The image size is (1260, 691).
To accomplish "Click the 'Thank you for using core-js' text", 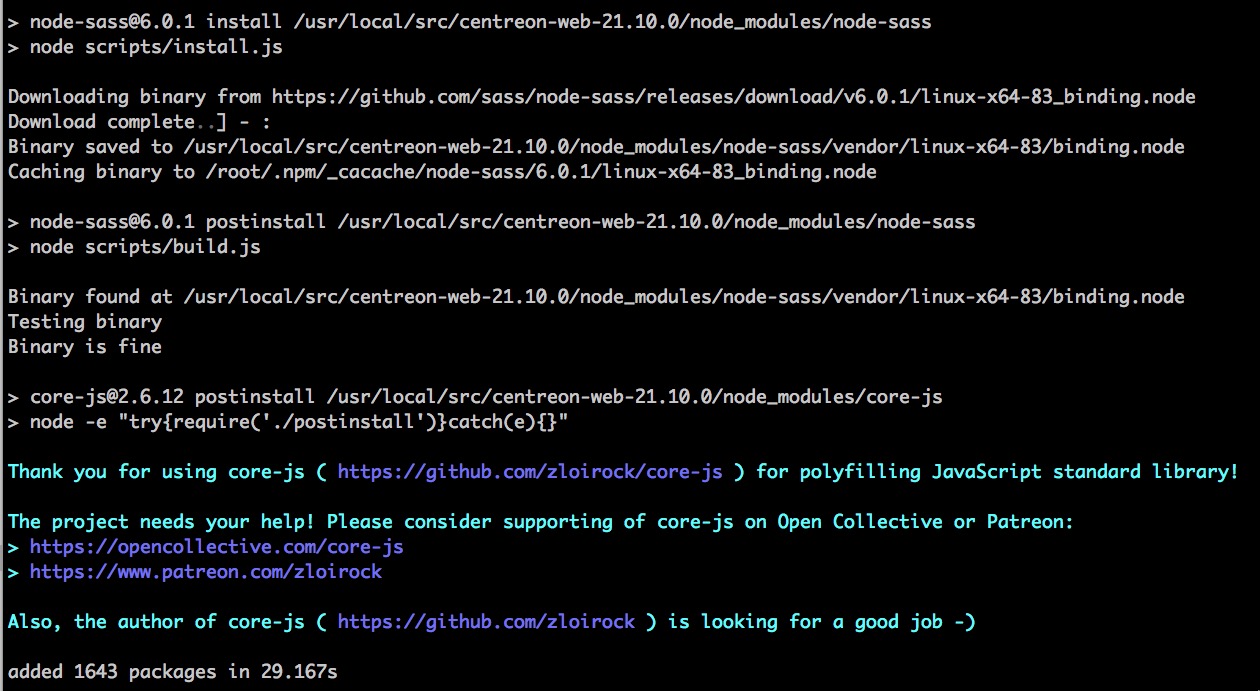I will tap(160, 472).
